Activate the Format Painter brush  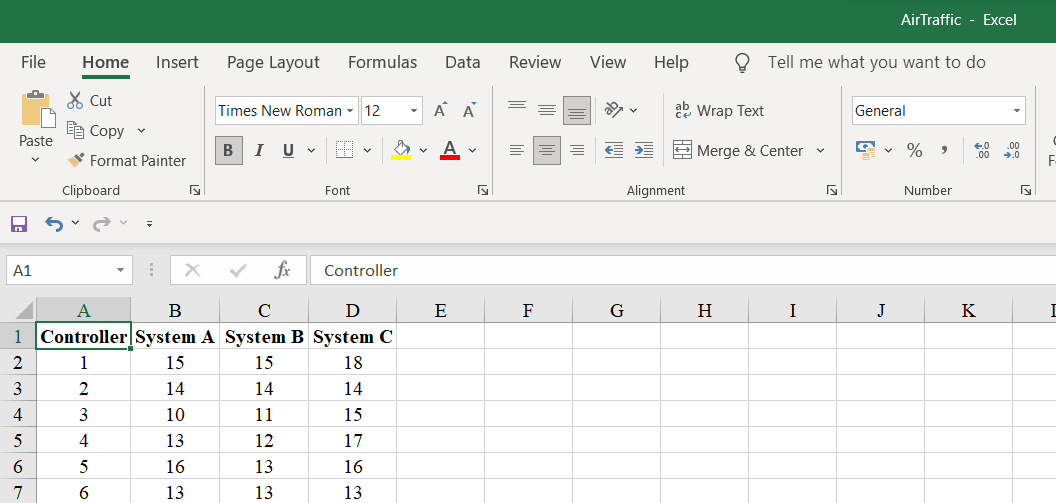(75, 160)
